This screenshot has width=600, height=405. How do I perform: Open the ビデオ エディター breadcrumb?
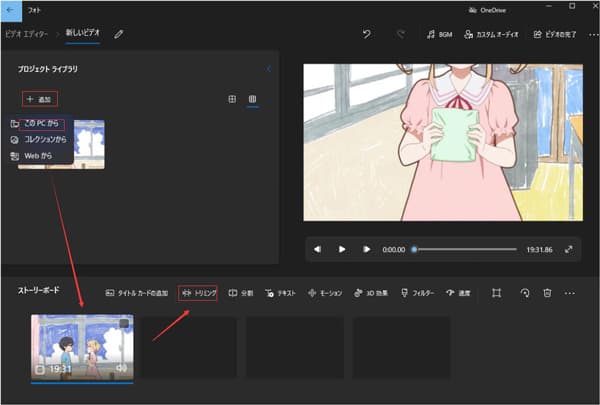click(x=26, y=34)
